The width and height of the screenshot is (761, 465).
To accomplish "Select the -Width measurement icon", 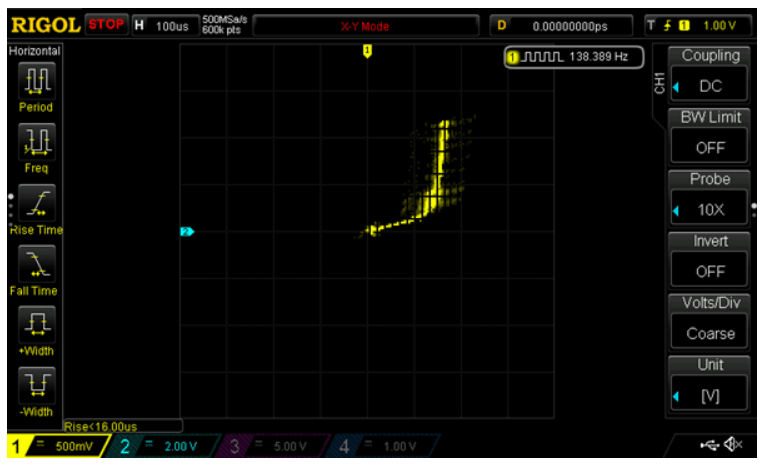I will point(37,385).
